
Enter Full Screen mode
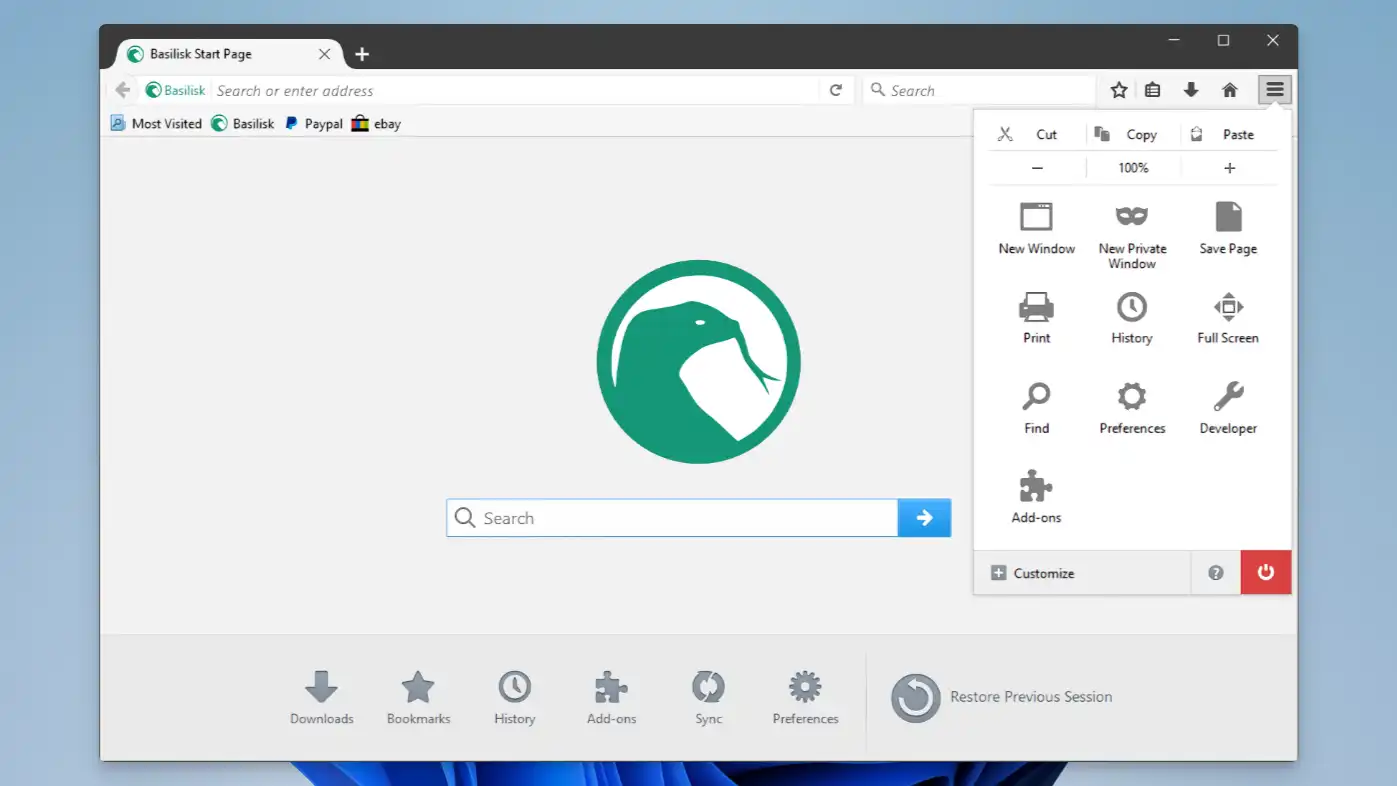(x=1227, y=318)
